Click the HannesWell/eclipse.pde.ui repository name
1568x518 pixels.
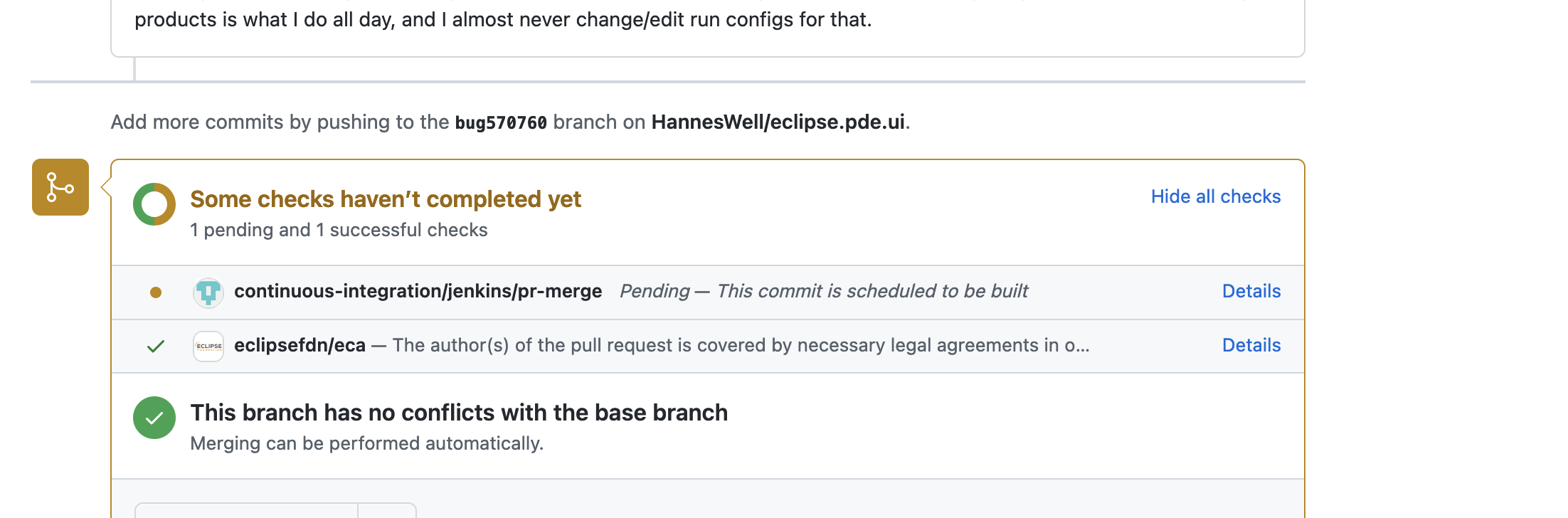tap(778, 122)
